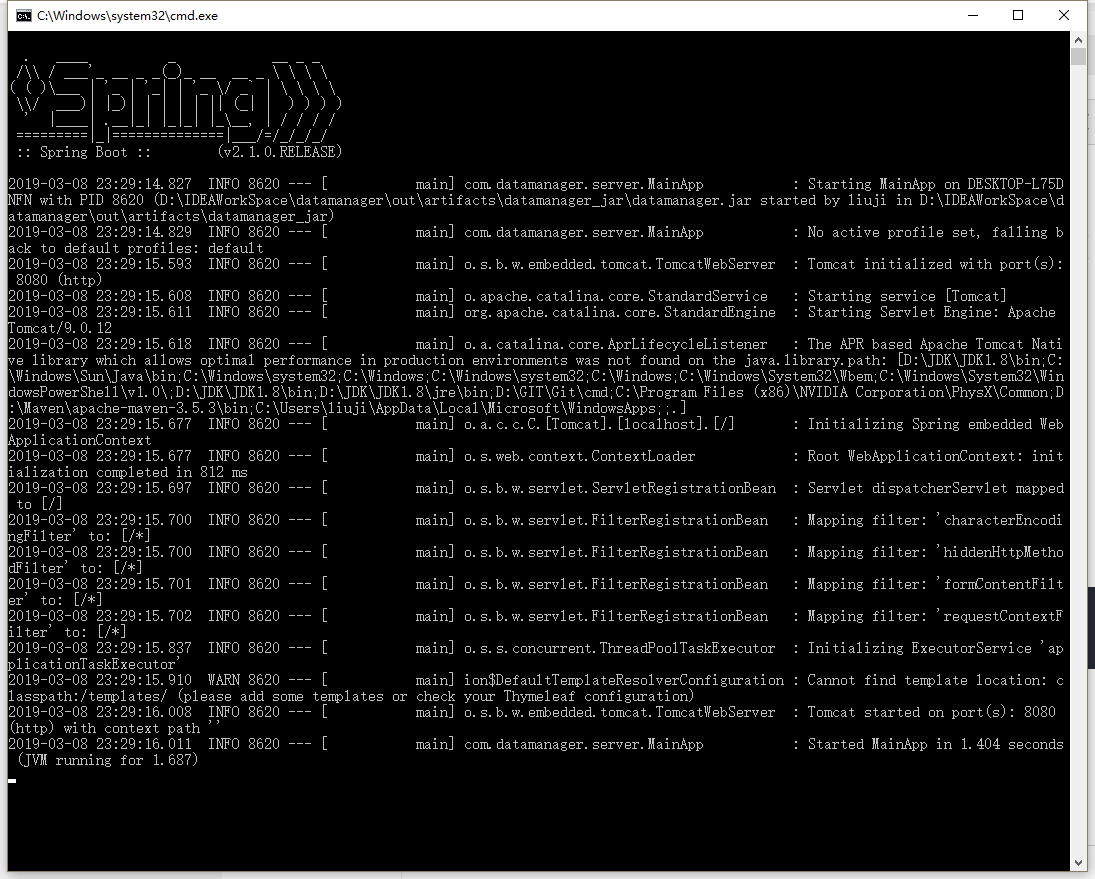Close the cmd.exe window
The width and height of the screenshot is (1095, 879).
pyautogui.click(x=1063, y=15)
